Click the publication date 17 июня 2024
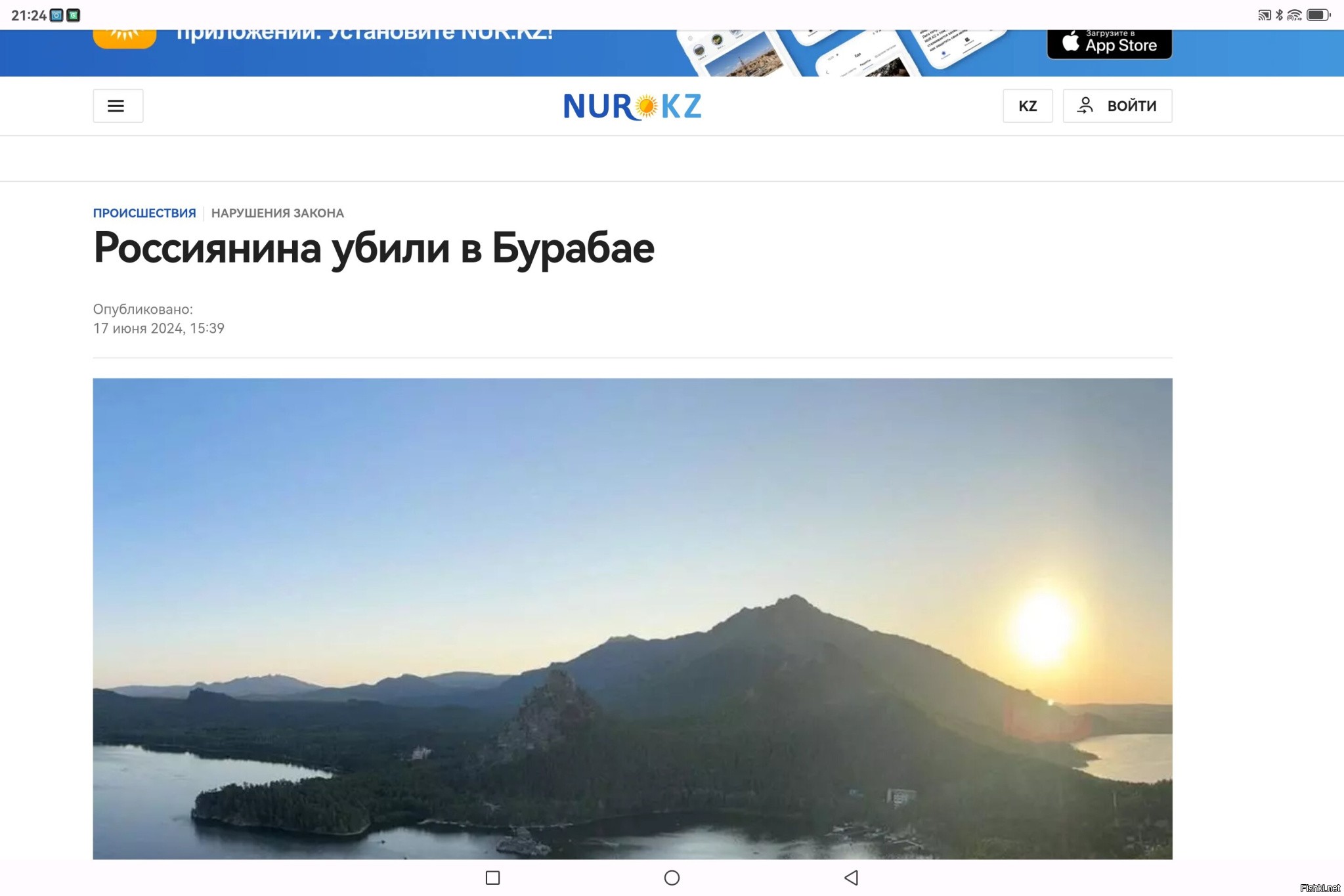Viewport: 1344px width, 896px height. [x=158, y=328]
